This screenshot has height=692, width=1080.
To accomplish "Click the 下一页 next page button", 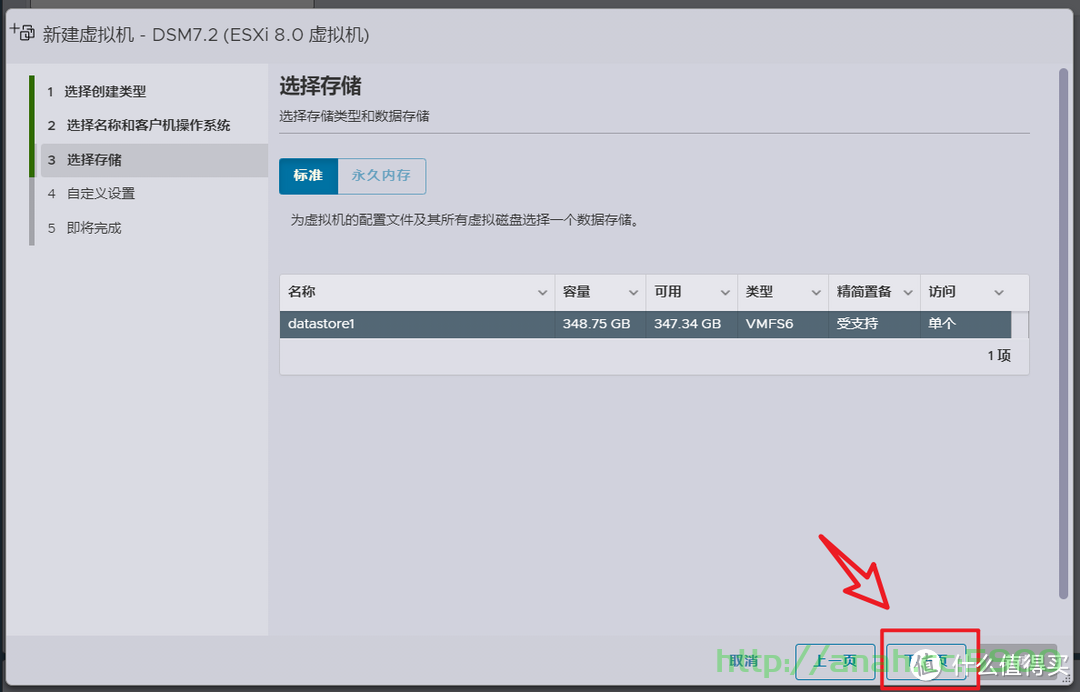I will click(x=926, y=662).
